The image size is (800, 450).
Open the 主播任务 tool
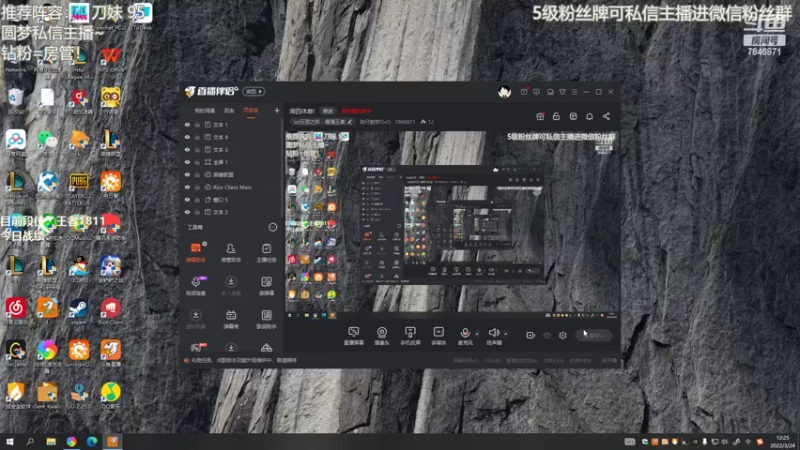(x=266, y=253)
